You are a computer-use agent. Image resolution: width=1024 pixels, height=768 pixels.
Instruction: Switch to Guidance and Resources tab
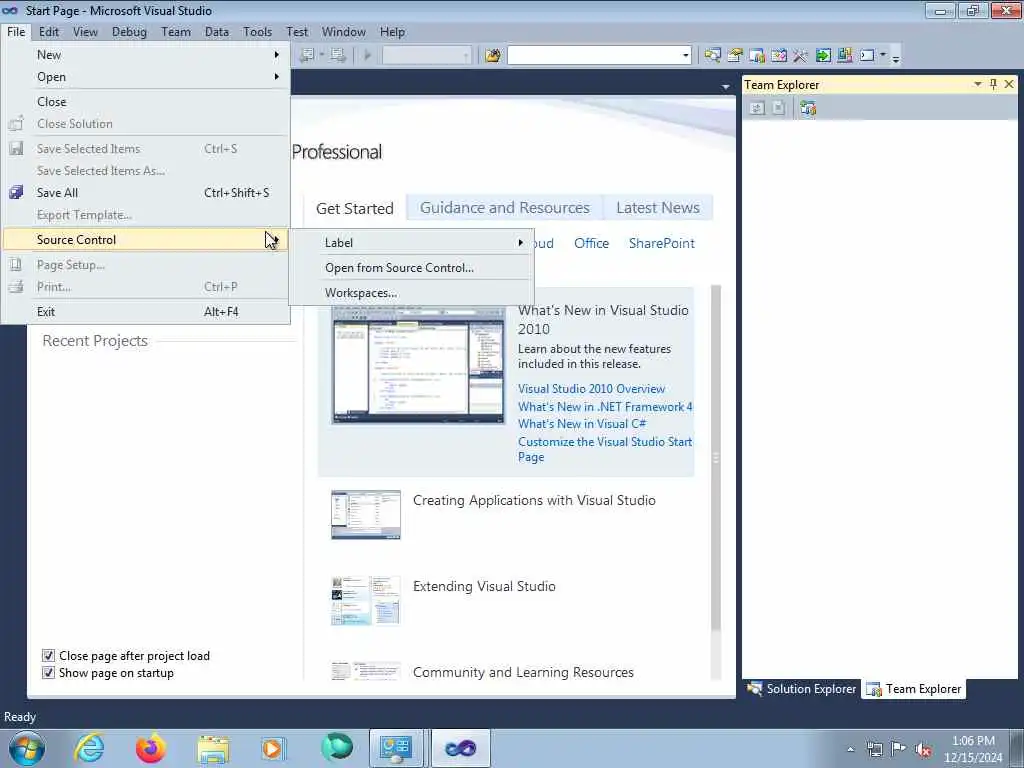coord(504,208)
